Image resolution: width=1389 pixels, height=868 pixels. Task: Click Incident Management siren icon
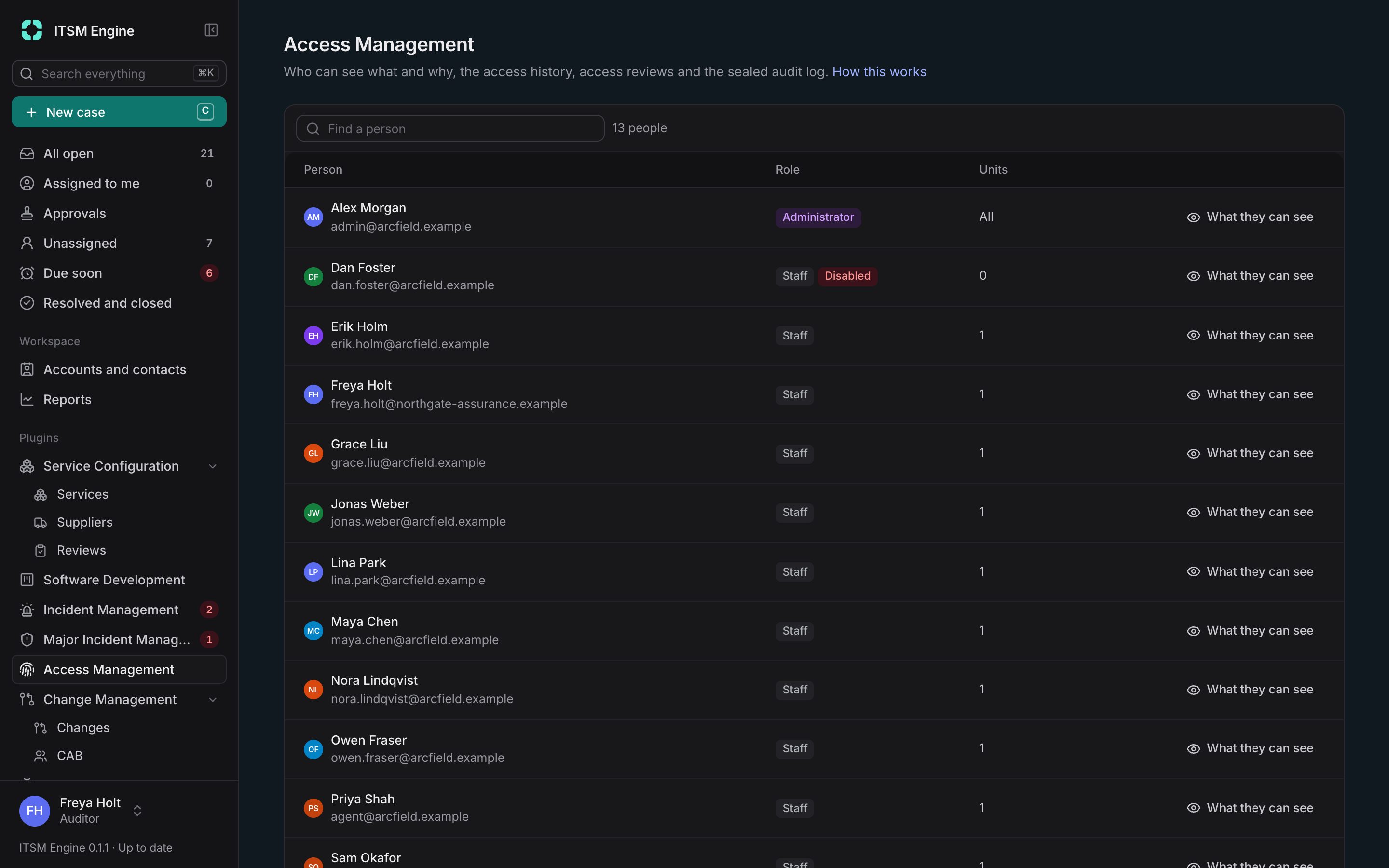[27, 610]
